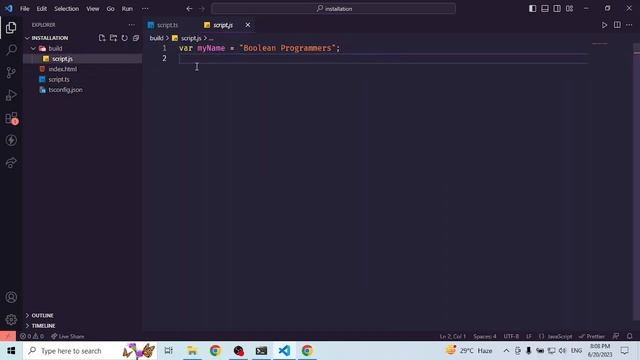Customize layout icon in title bar
The width and height of the screenshot is (640, 360).
569,9
